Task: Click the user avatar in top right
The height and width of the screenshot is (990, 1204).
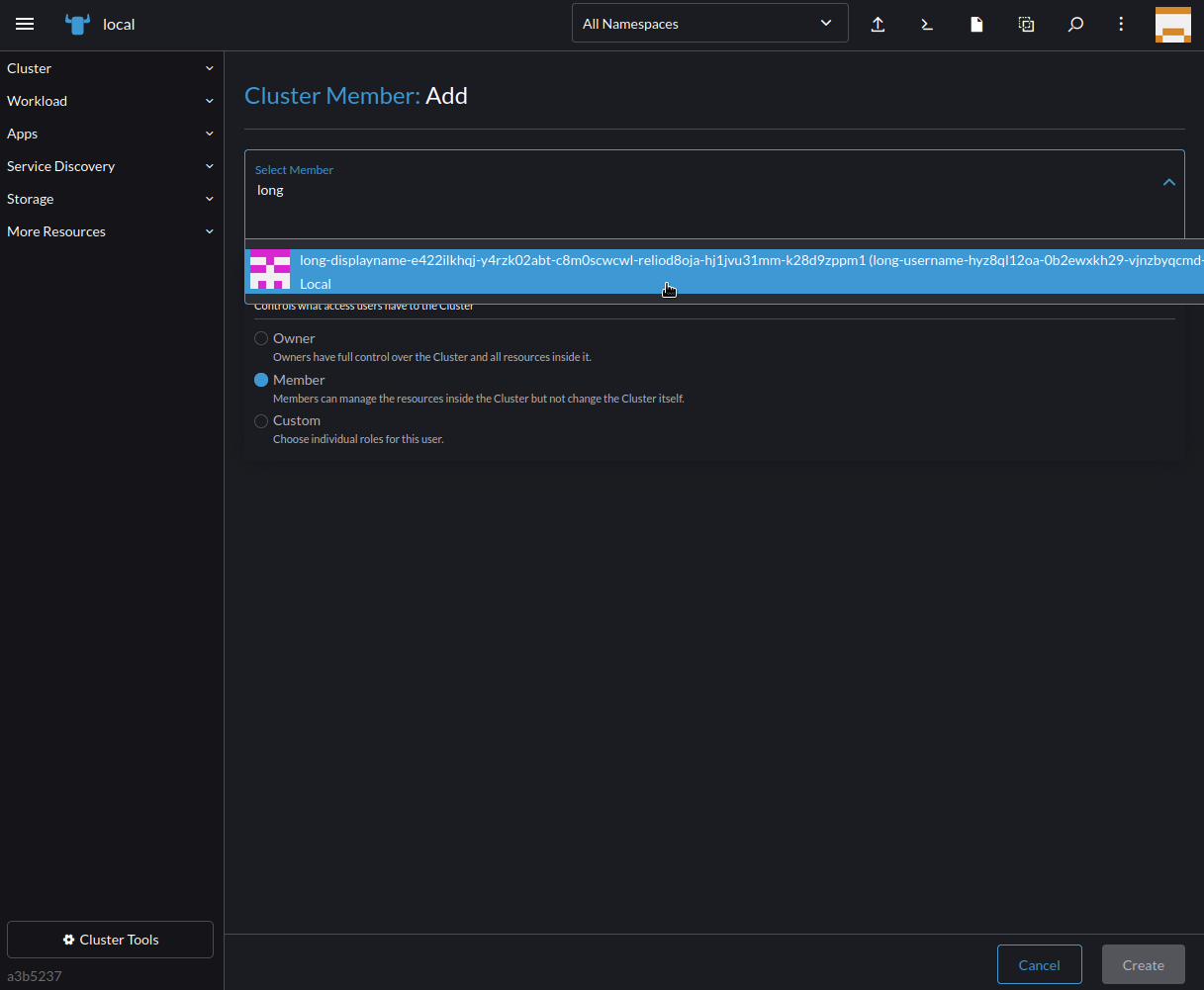Action: tap(1173, 24)
